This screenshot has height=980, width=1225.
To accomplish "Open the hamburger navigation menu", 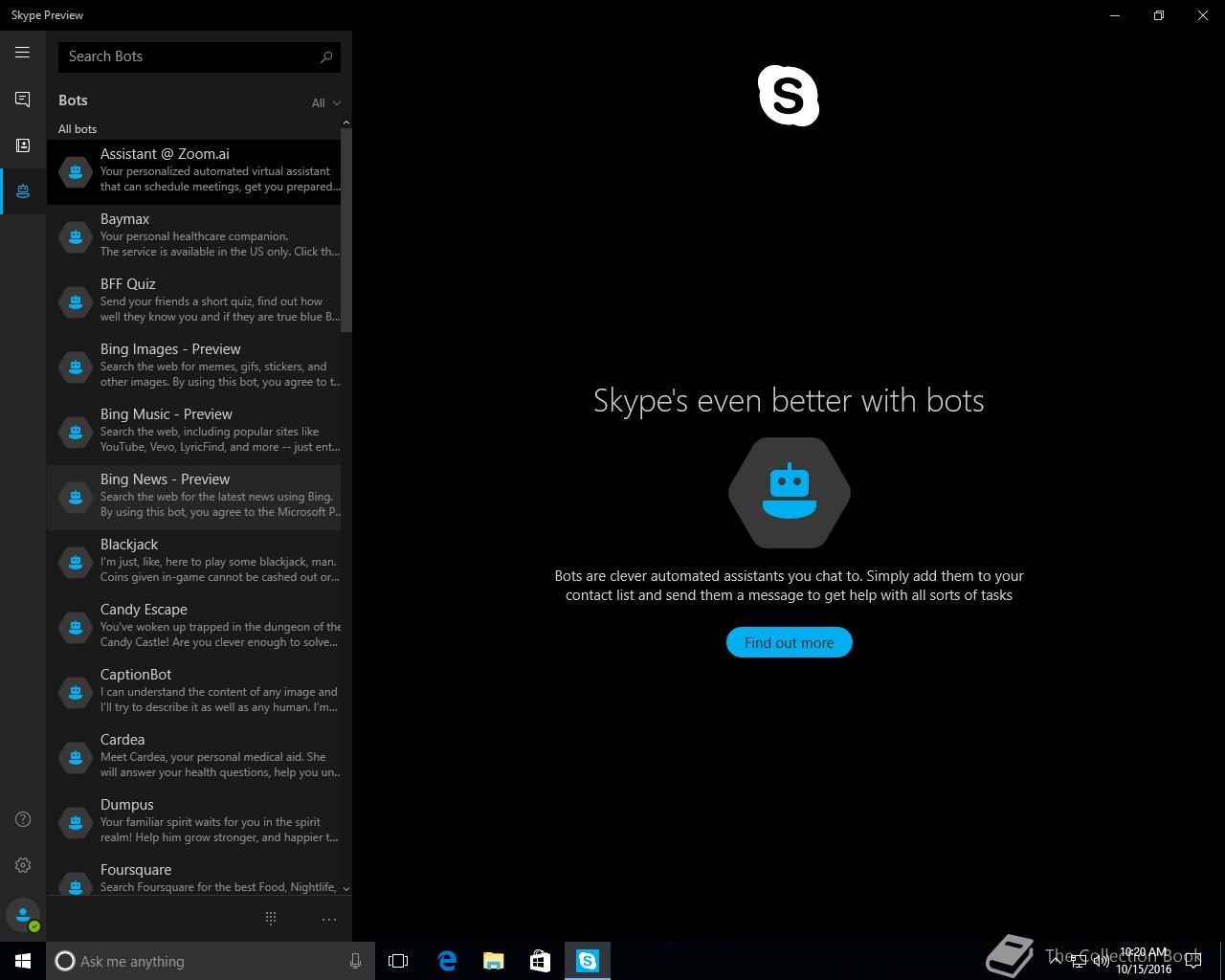I will point(22,53).
